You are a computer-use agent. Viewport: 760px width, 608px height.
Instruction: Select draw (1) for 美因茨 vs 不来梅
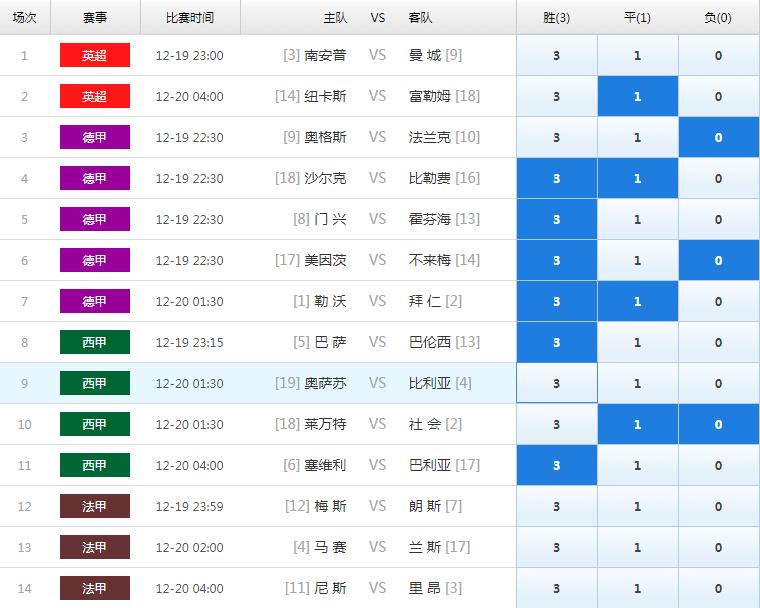pos(637,260)
